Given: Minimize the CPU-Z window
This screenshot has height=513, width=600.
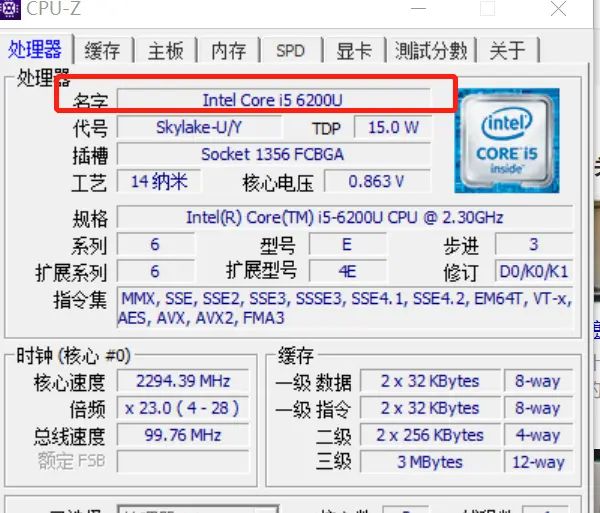Looking at the screenshot, I should pos(418,8).
